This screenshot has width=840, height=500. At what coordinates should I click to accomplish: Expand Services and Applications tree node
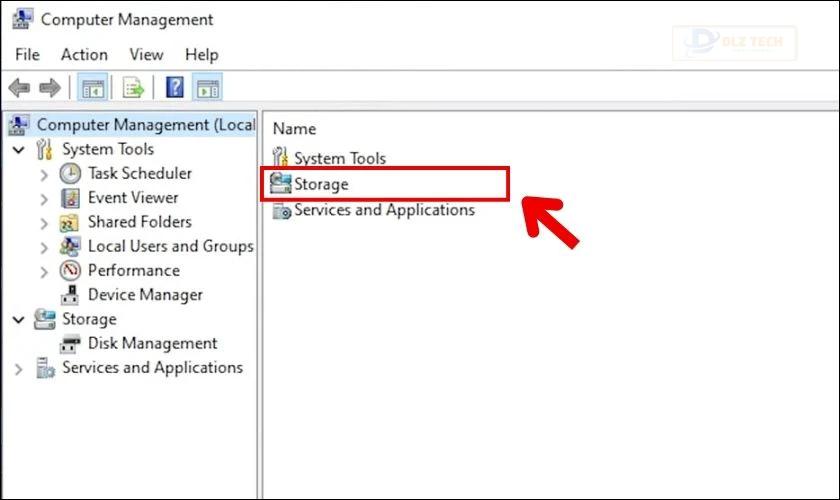point(19,369)
